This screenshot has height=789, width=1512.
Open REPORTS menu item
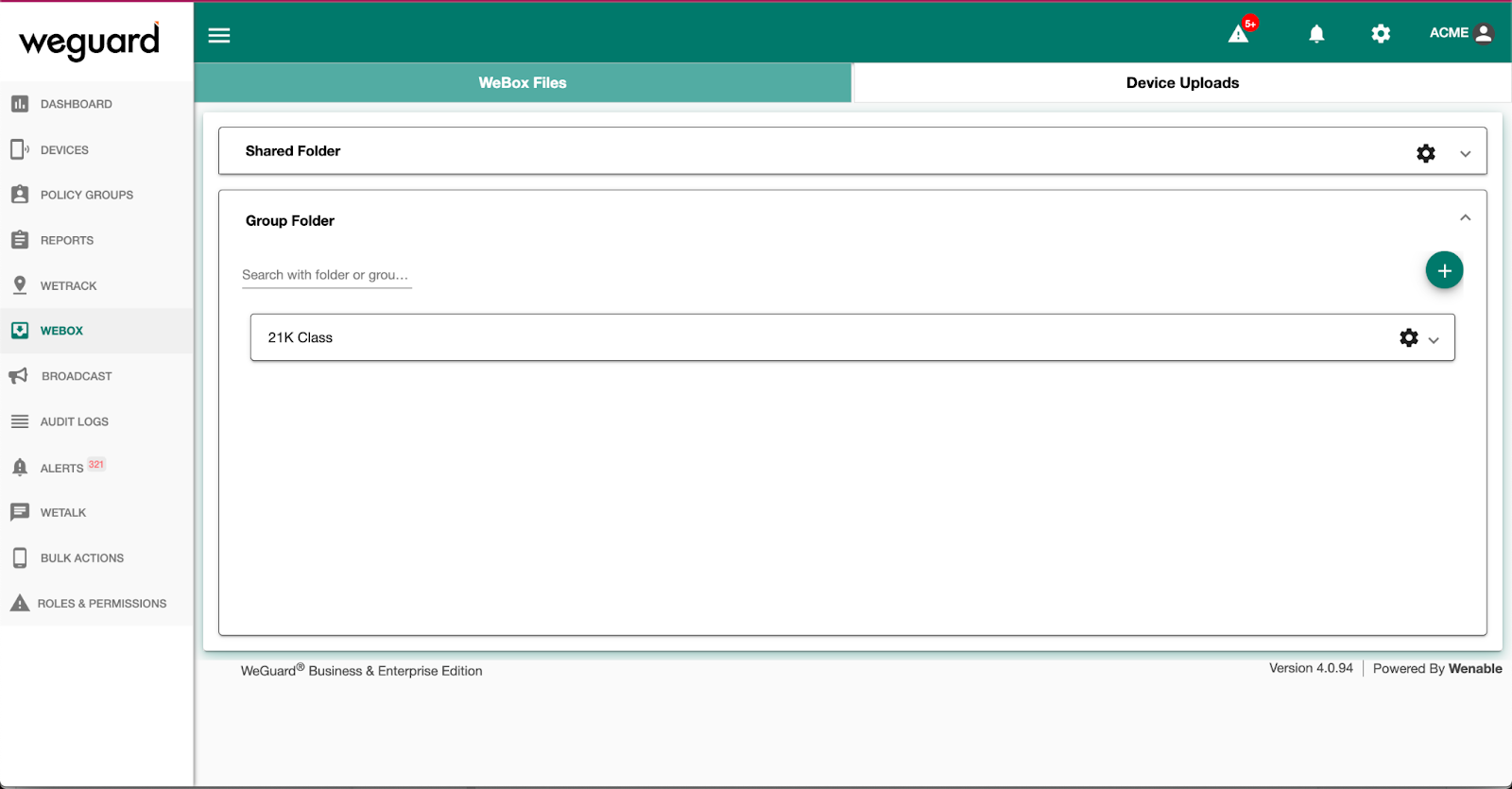[67, 240]
